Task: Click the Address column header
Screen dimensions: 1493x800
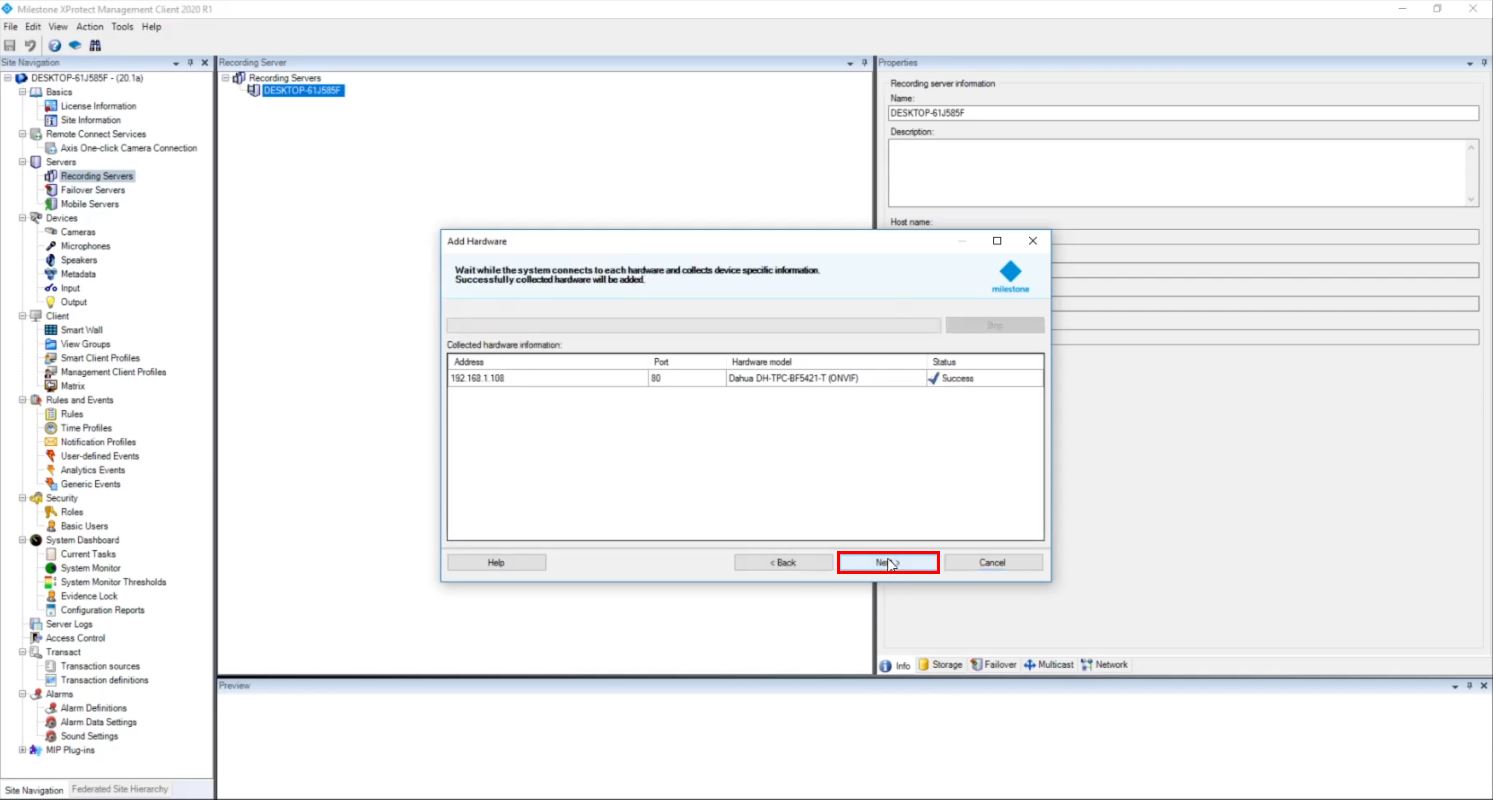Action: (548, 362)
